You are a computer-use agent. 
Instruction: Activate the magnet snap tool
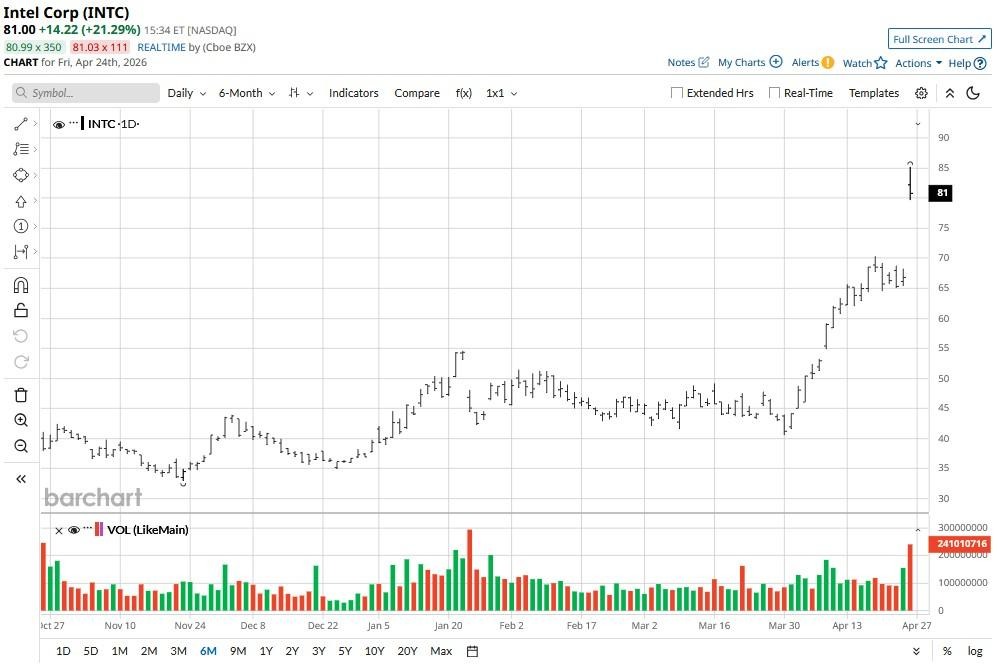click(21, 285)
